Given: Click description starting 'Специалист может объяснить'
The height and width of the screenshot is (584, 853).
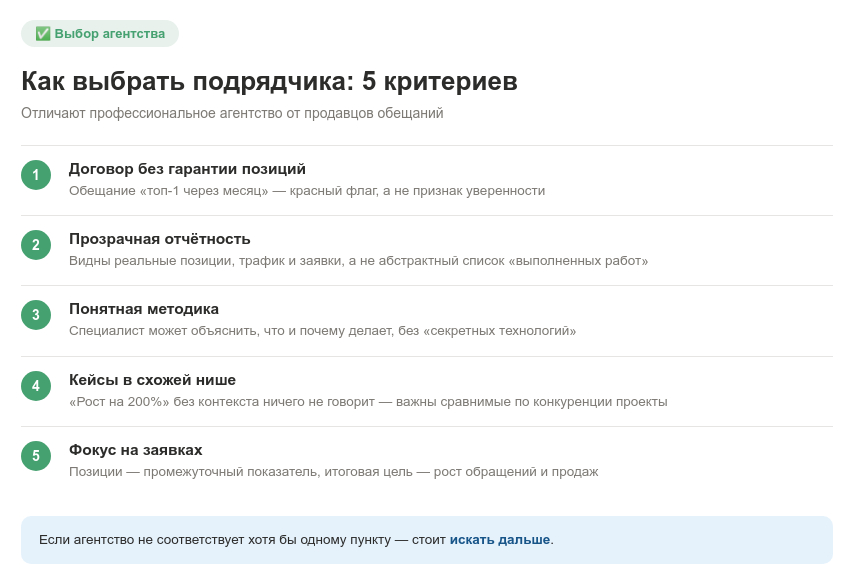Looking at the screenshot, I should point(323,331).
